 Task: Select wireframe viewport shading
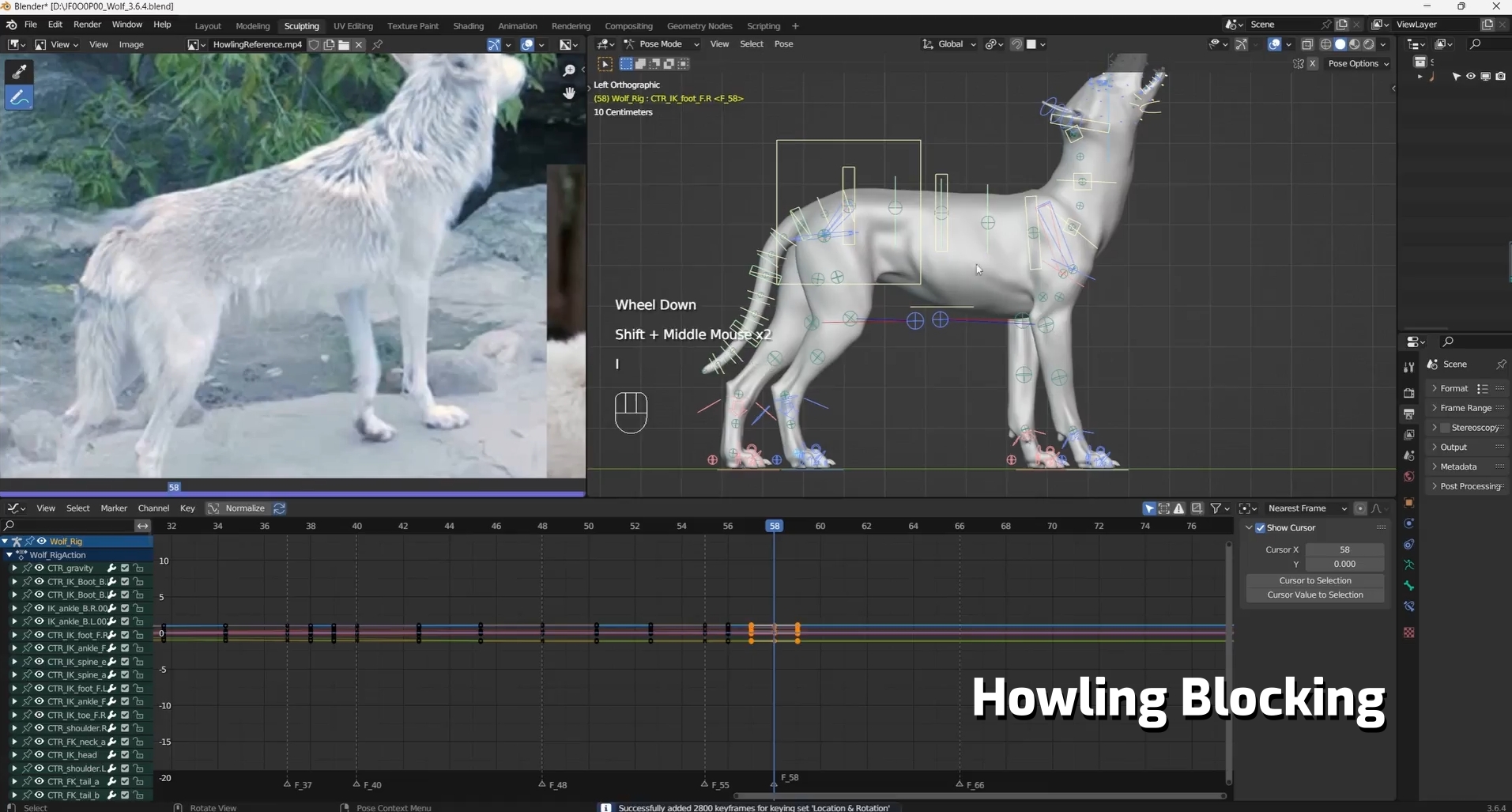coord(1325,44)
